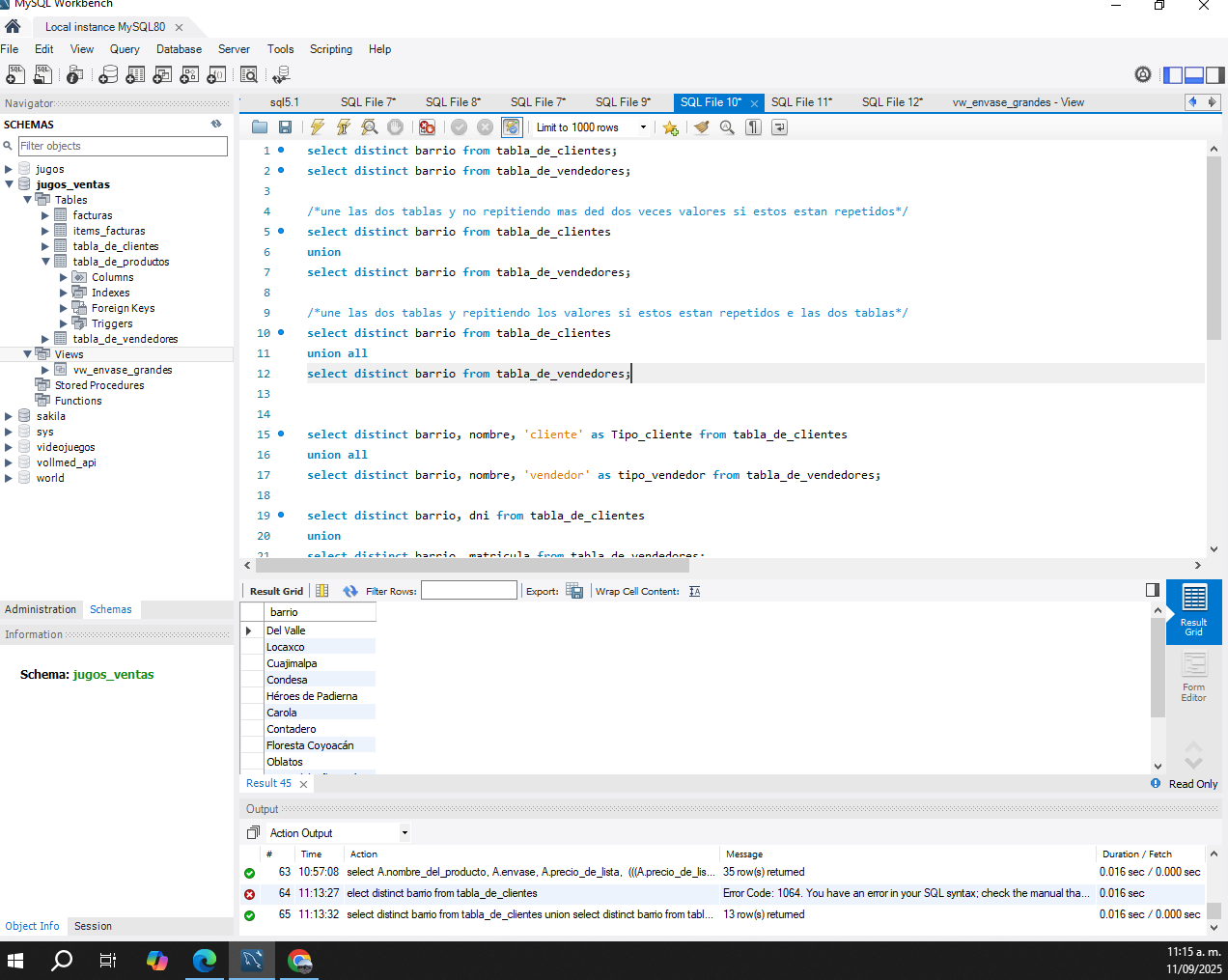Create a new function
The height and width of the screenshot is (980, 1228).
point(217,74)
